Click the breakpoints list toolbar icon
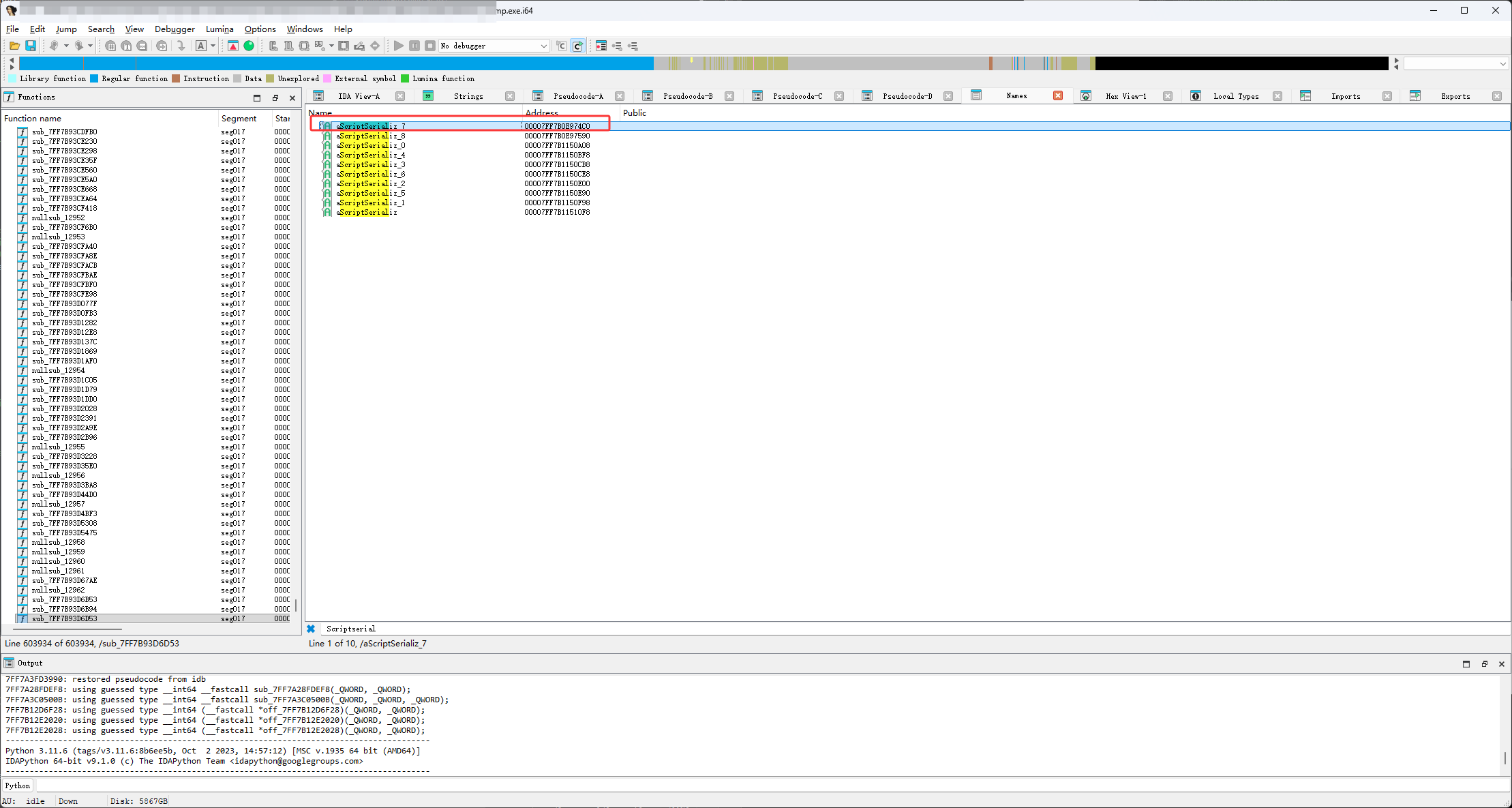1512x808 pixels. click(x=601, y=46)
